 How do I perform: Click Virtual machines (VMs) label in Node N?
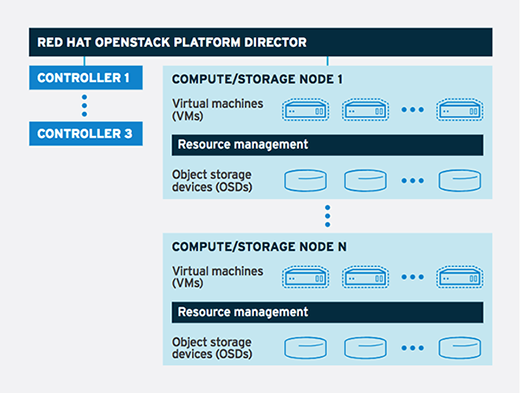(217, 277)
